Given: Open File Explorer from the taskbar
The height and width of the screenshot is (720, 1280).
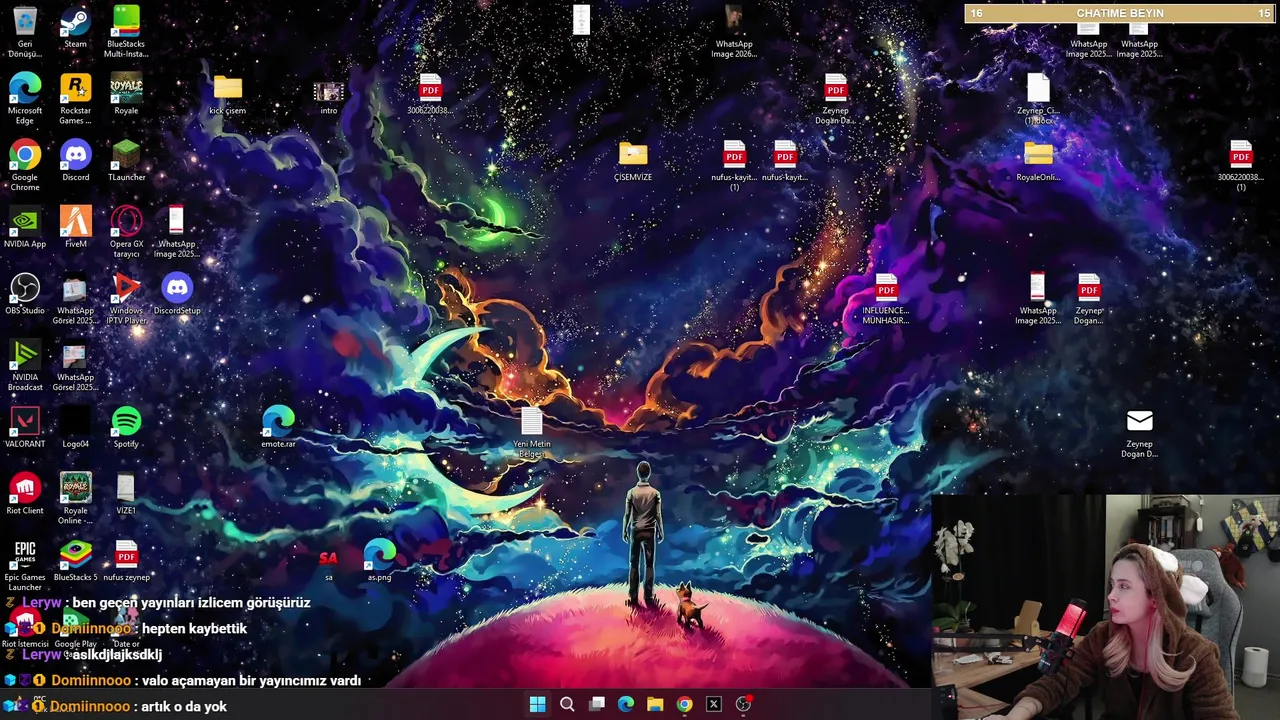Looking at the screenshot, I should [655, 704].
